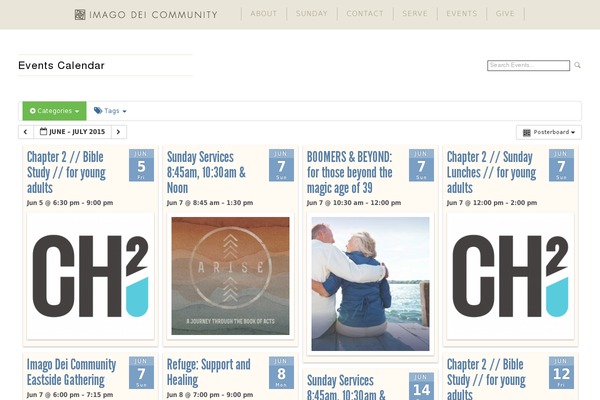Open the June - July 2015 date picker
600x400 pixels.
coord(72,132)
